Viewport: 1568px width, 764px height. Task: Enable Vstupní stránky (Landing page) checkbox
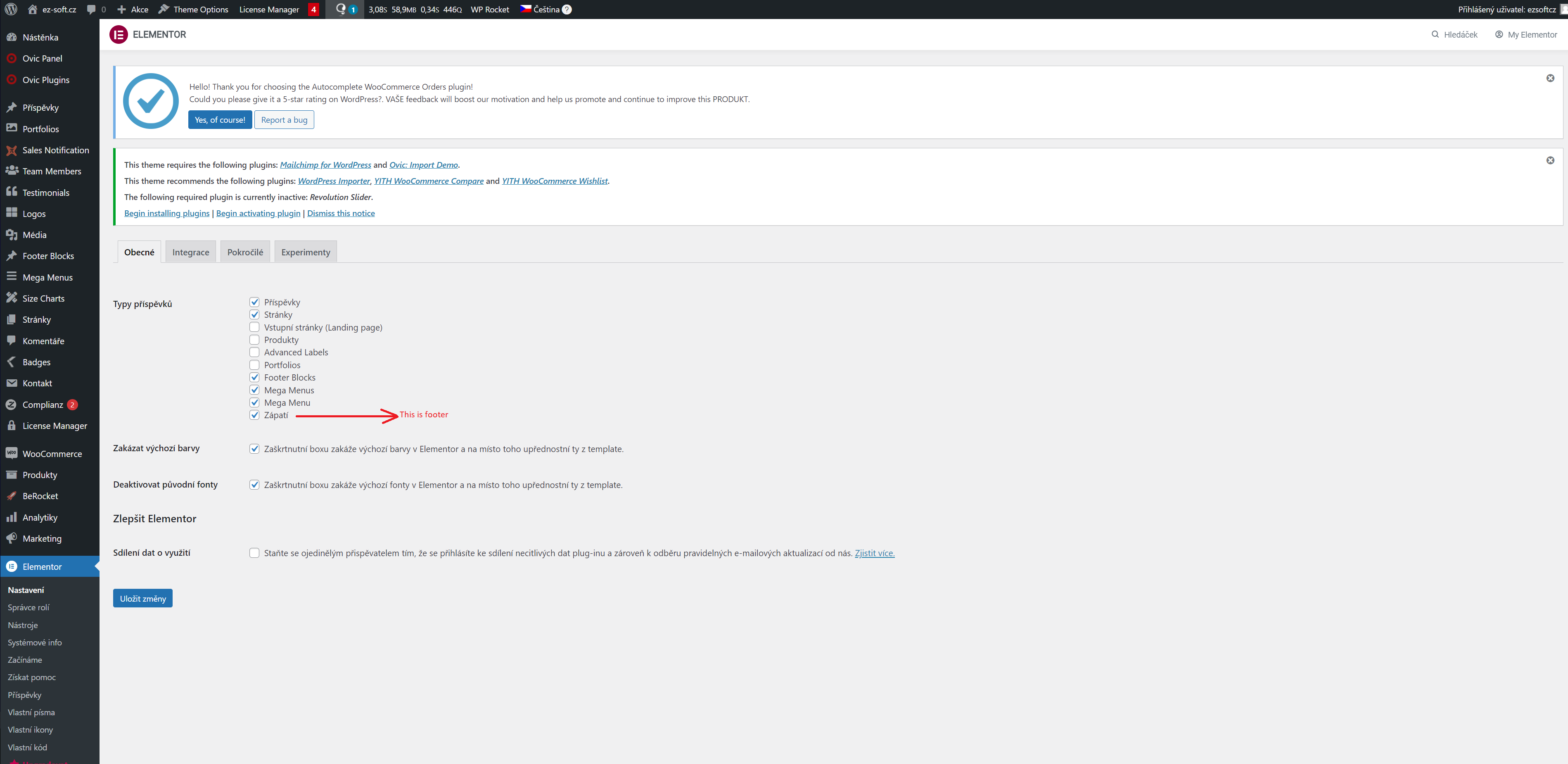click(x=254, y=327)
